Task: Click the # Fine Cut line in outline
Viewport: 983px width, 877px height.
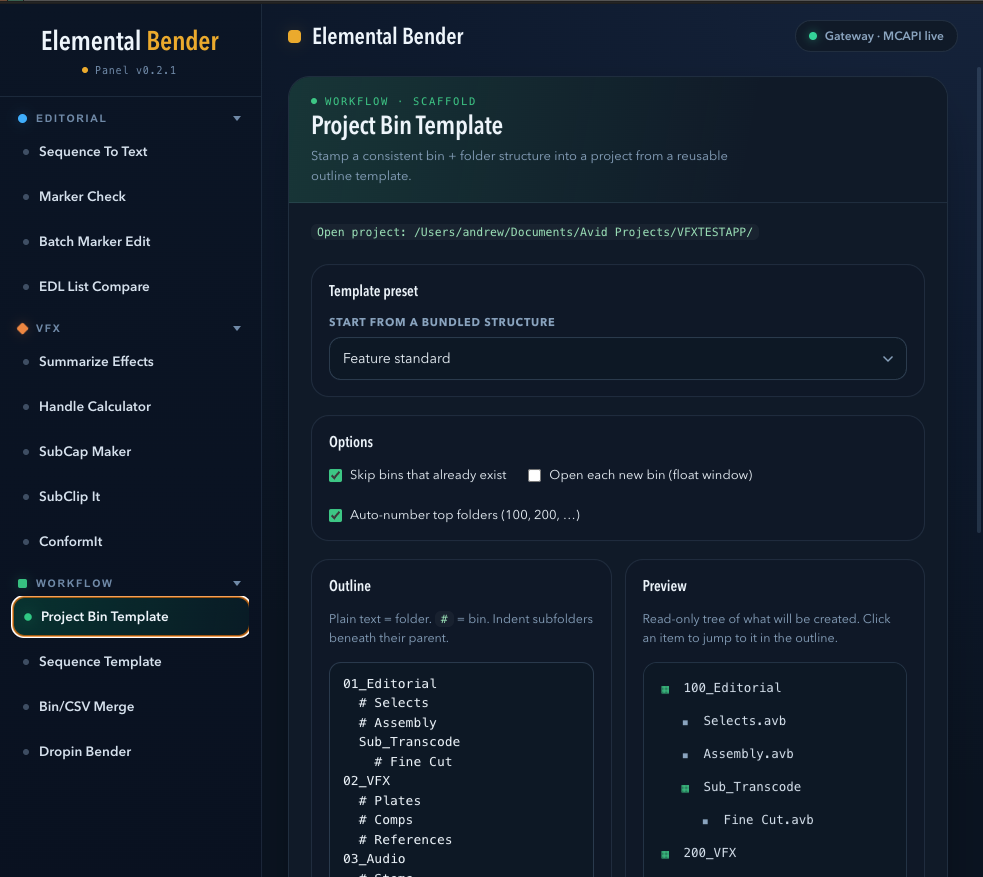Action: (x=413, y=762)
